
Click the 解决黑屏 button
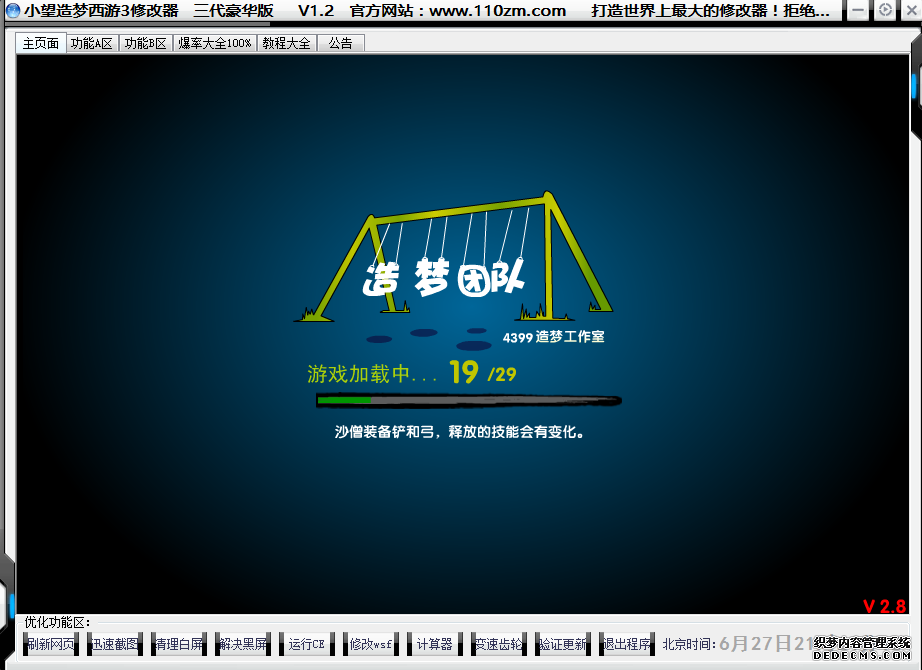(x=243, y=644)
